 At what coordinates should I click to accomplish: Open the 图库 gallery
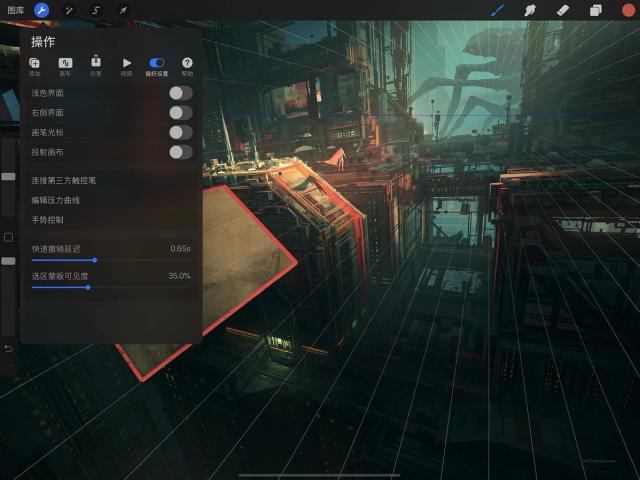[16, 10]
